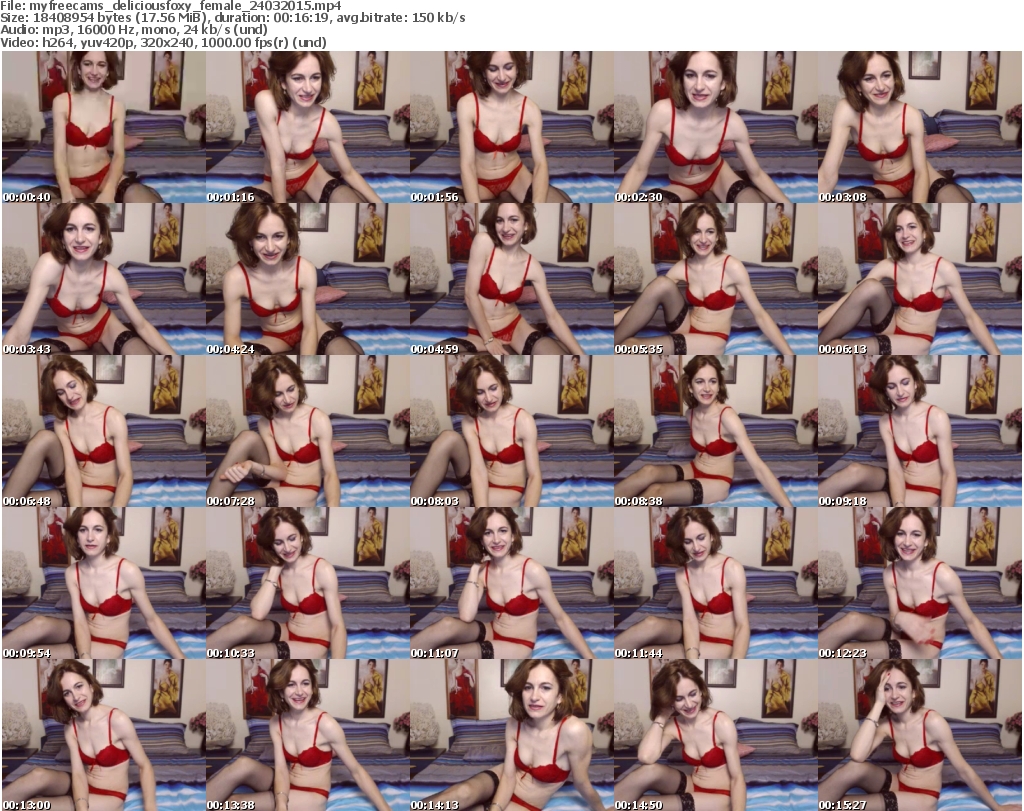The width and height of the screenshot is (1024, 811).
Task: Select the frame stamped 00:05:35
Action: point(716,279)
